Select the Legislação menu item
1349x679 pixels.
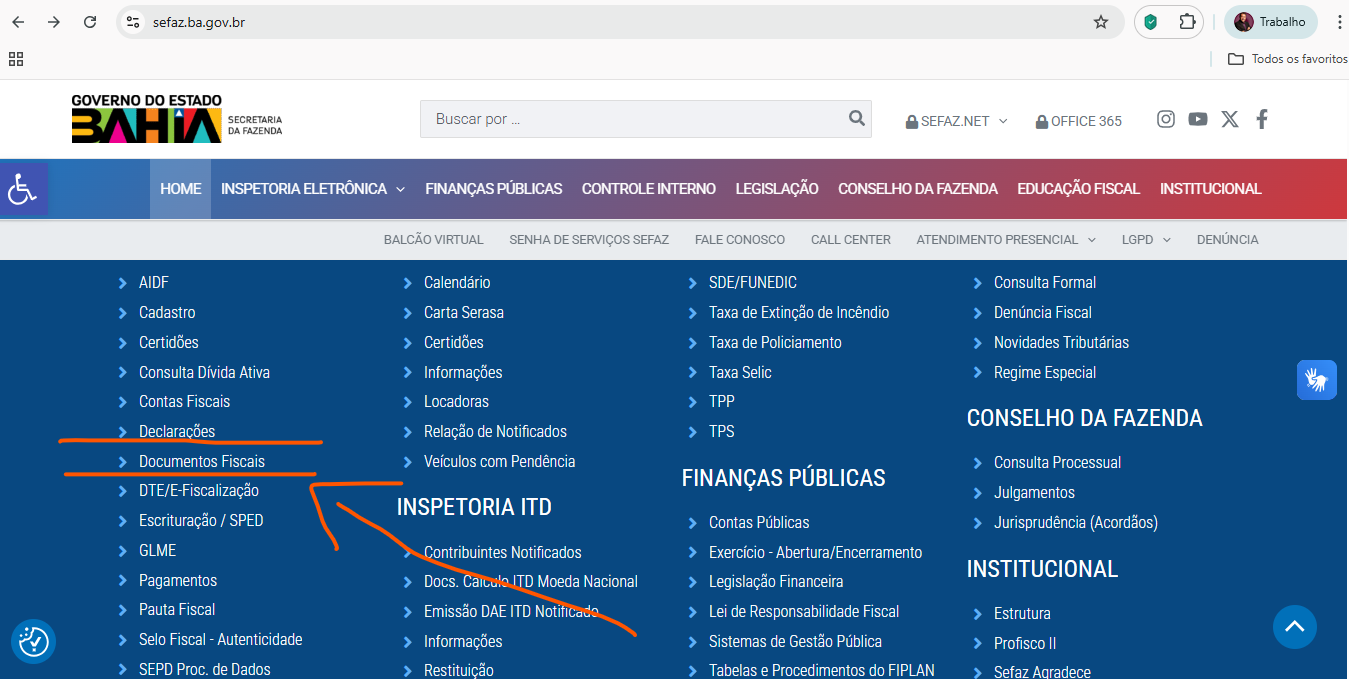tap(777, 189)
